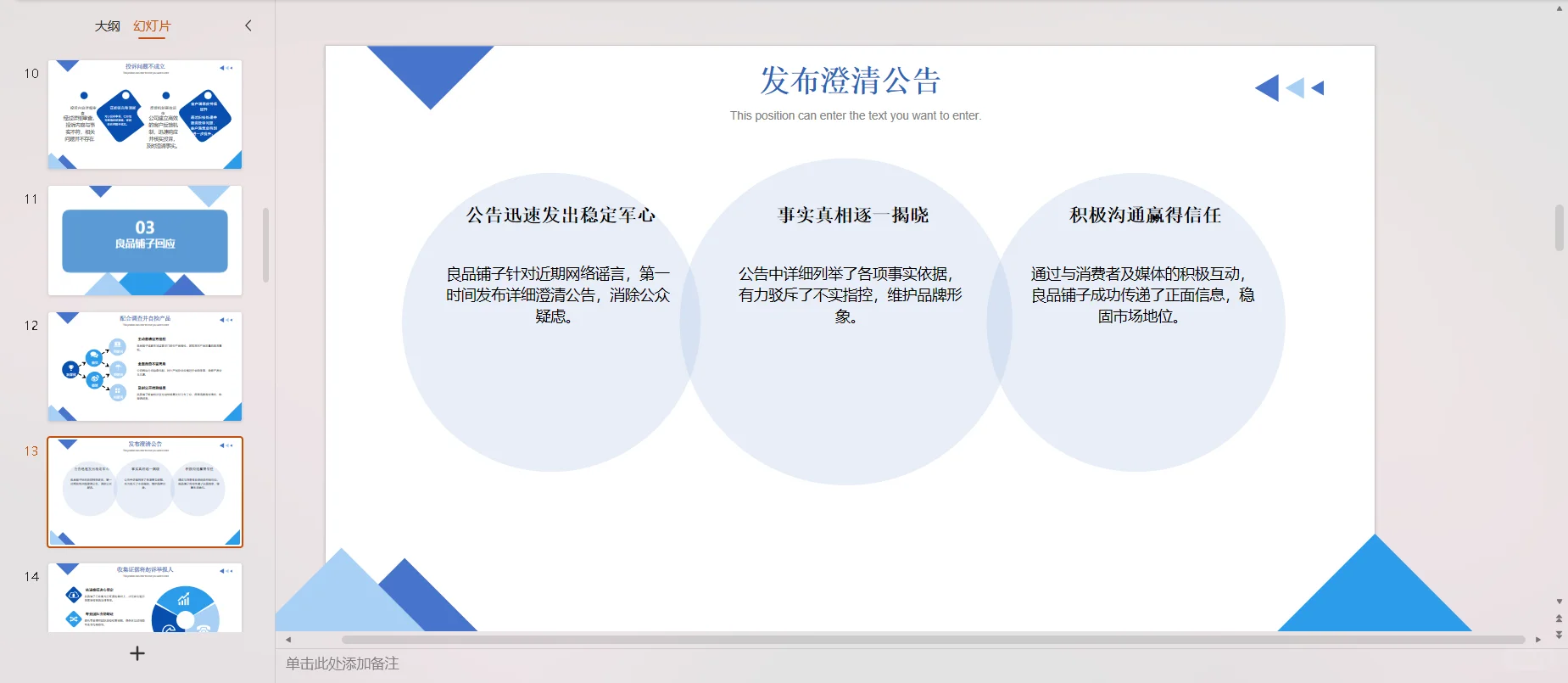Click the editor vertical scrollbar thumb
Image resolution: width=1568 pixels, height=683 pixels.
[x=1559, y=227]
